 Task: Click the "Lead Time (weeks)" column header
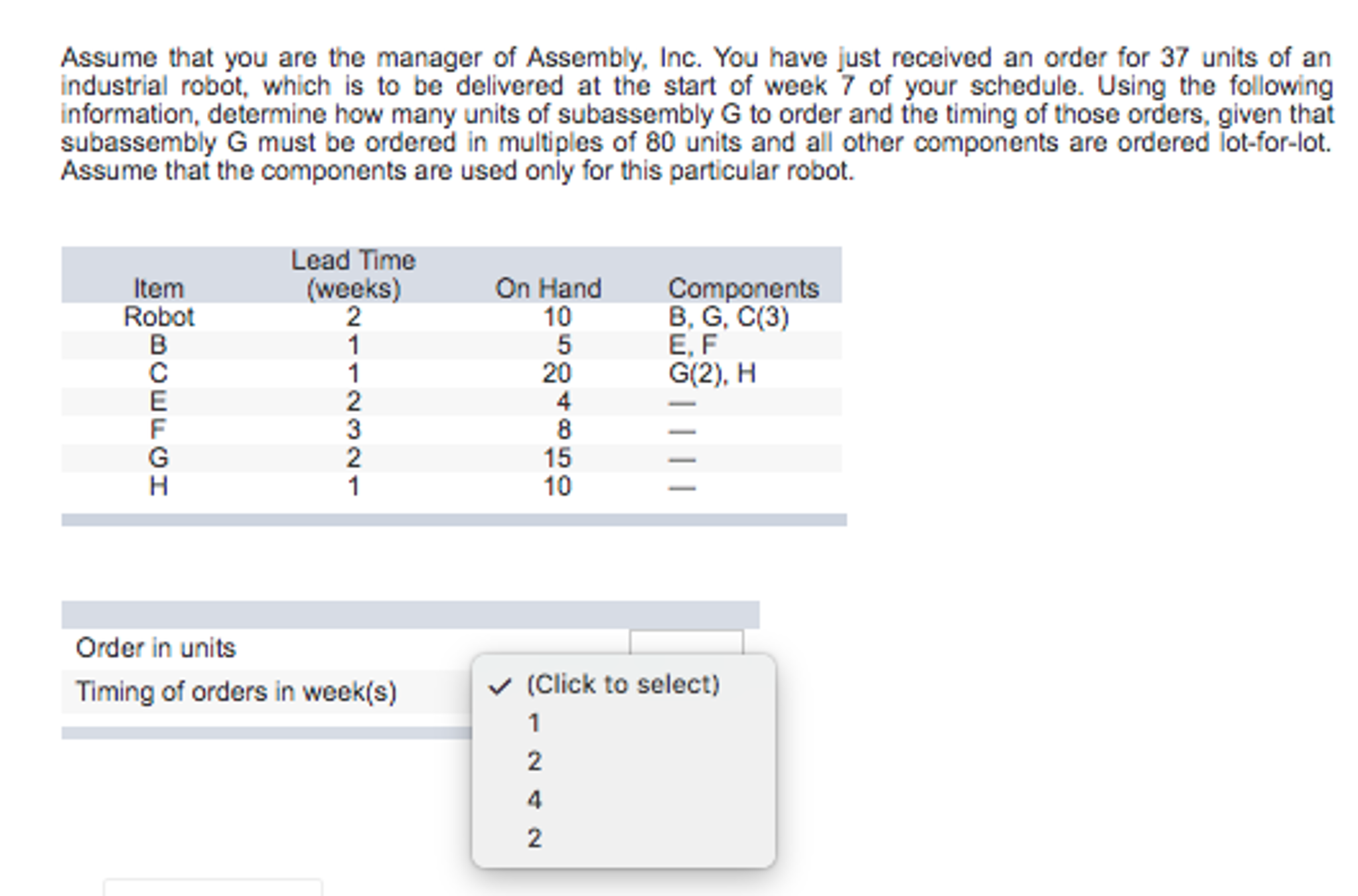[353, 275]
